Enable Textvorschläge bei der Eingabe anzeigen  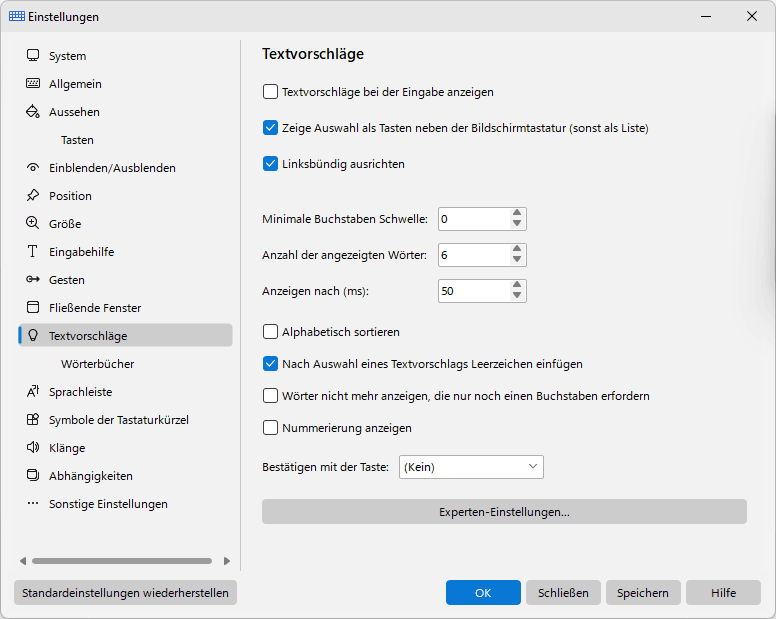pos(270,92)
